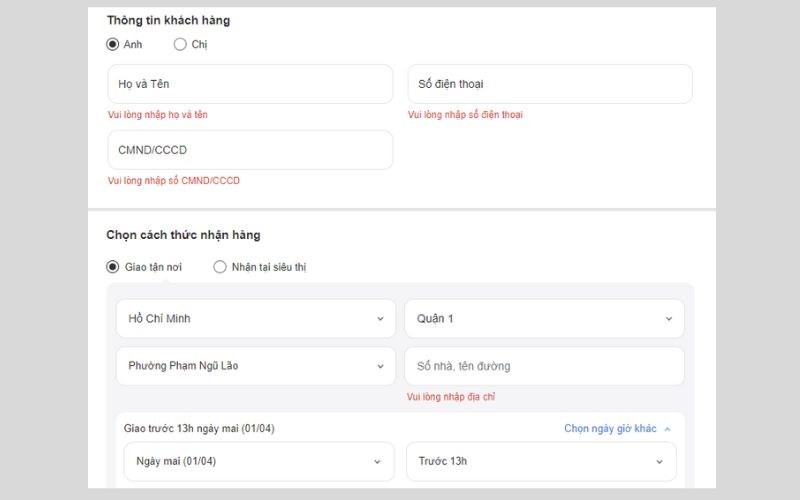Focus the Số nhà, tên đường field
Viewport: 800px width, 500px height.
pyautogui.click(x=544, y=366)
